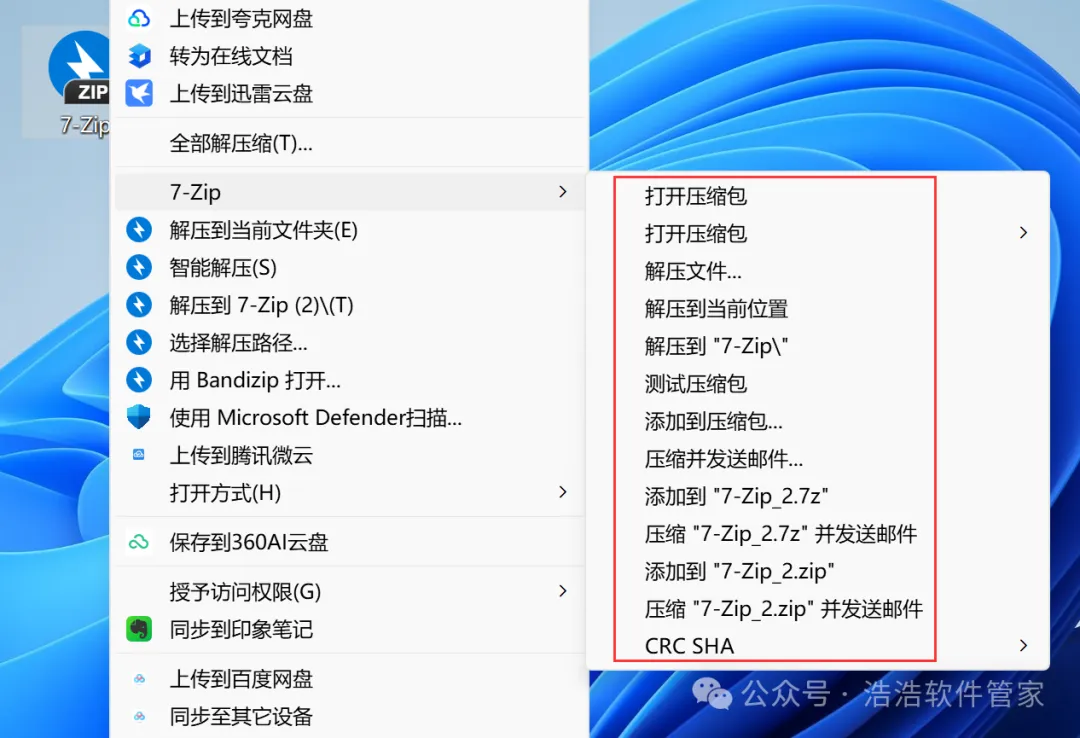Select 添加到 "7-Zip_2.zip" entry
The image size is (1080, 738).
(818, 571)
